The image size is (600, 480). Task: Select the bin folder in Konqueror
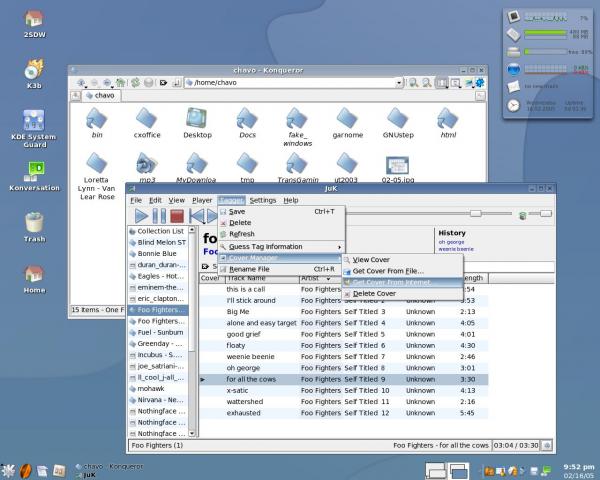tap(96, 122)
